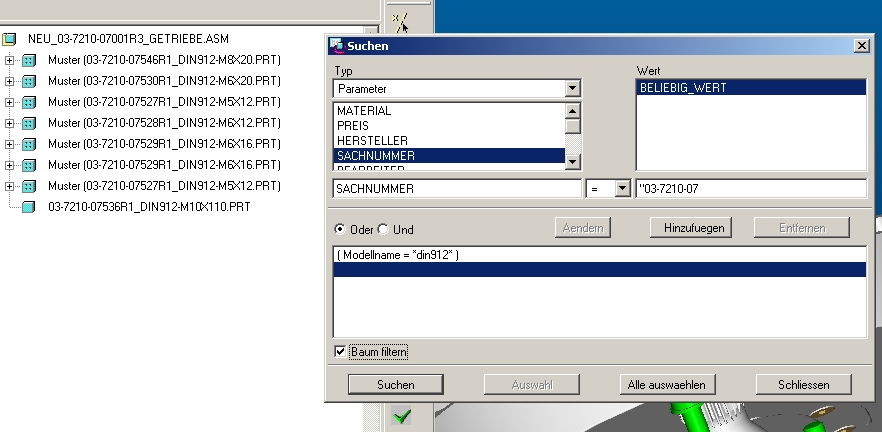Click the Alle auswaehlen button
Screen dimensions: 882x432
pyautogui.click(x=667, y=385)
